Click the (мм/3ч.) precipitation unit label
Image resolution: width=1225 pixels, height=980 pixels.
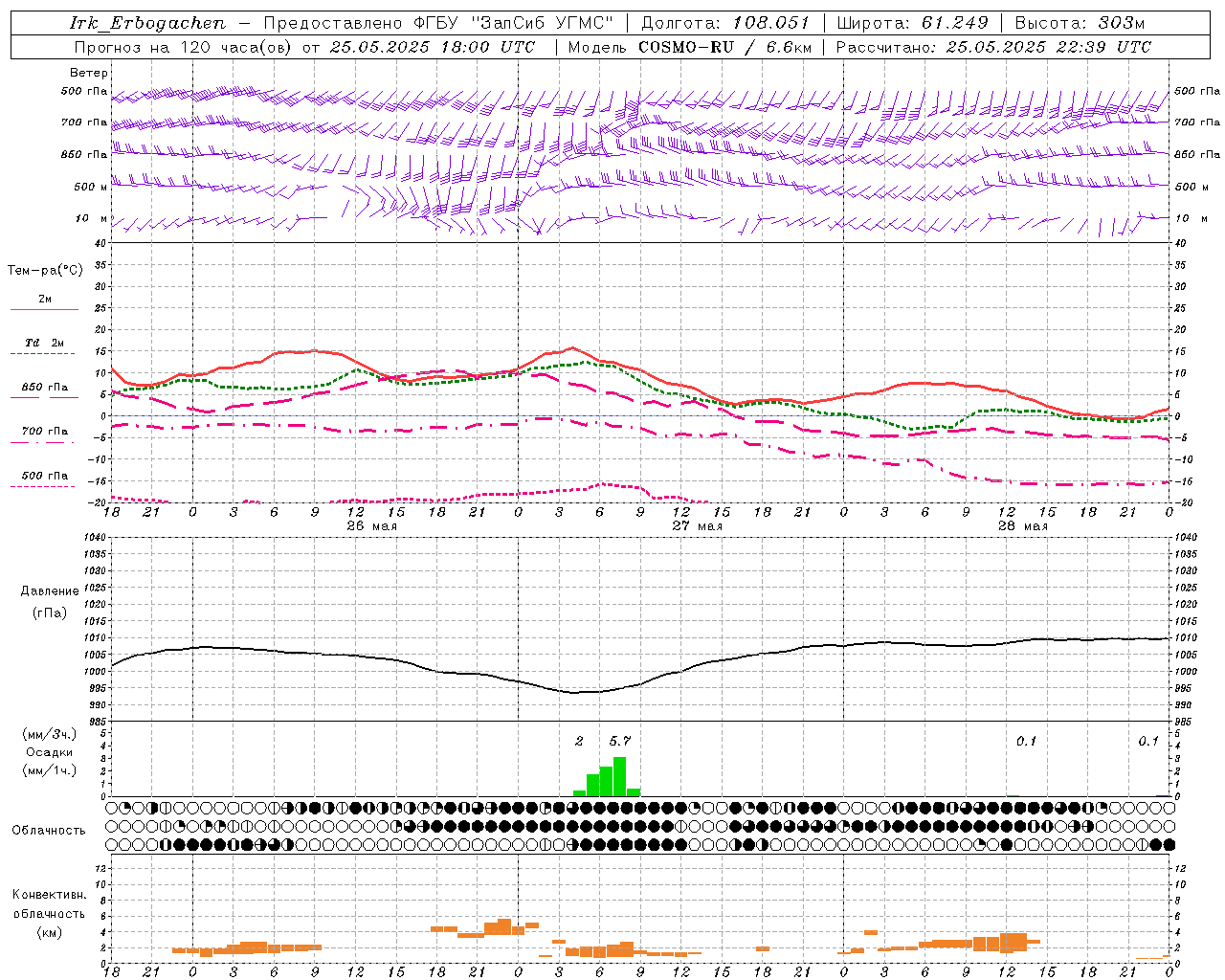50,734
